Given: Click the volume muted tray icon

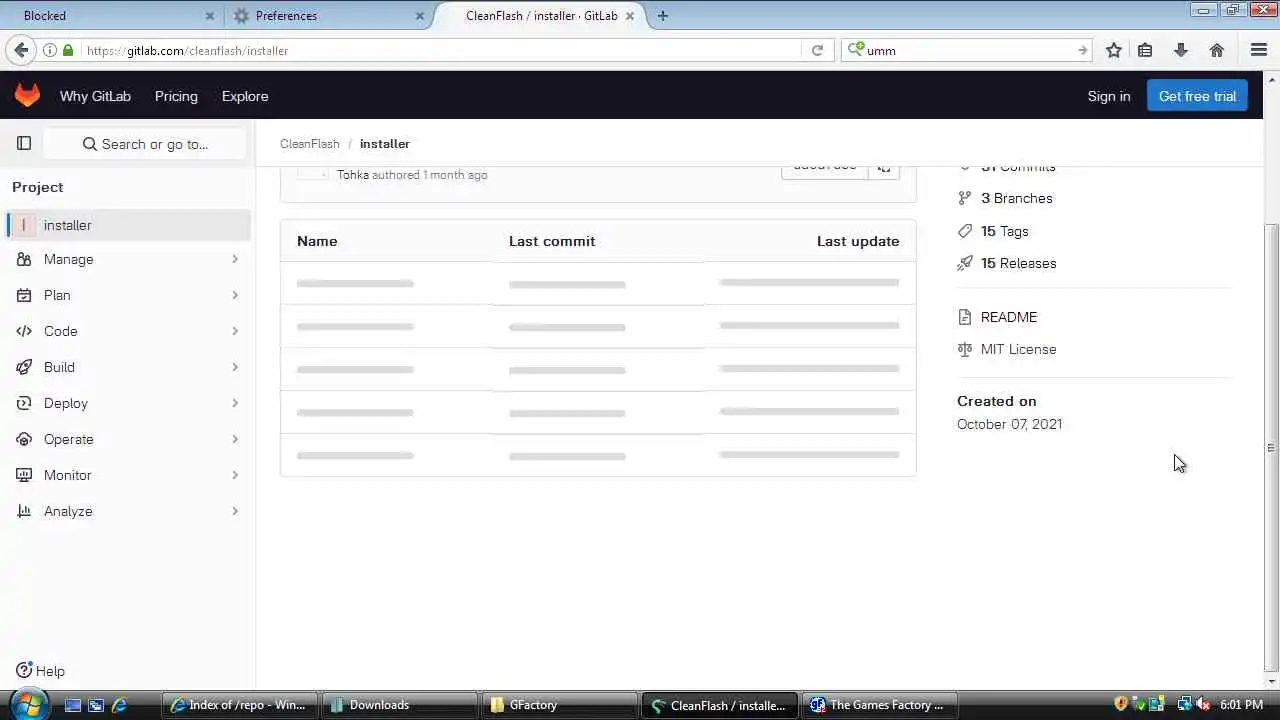Looking at the screenshot, I should coord(1203,705).
